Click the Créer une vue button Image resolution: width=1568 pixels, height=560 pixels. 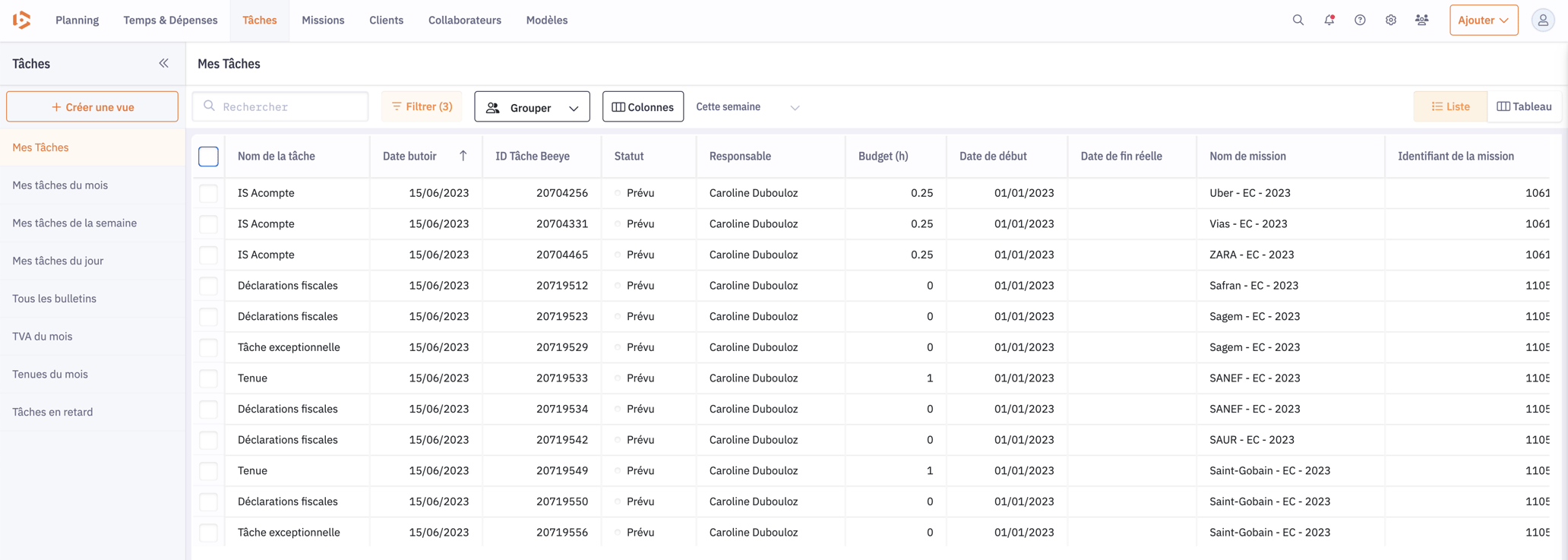[x=93, y=107]
